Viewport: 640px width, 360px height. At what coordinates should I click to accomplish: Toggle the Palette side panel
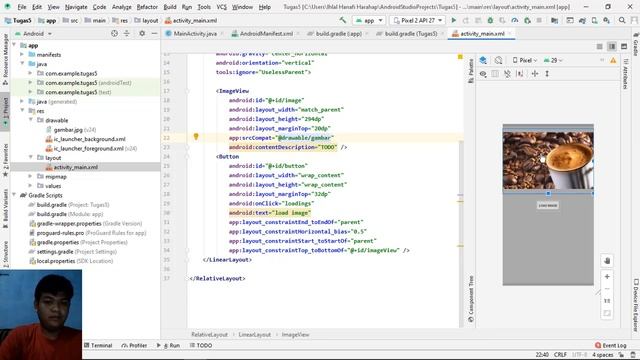coord(471,71)
